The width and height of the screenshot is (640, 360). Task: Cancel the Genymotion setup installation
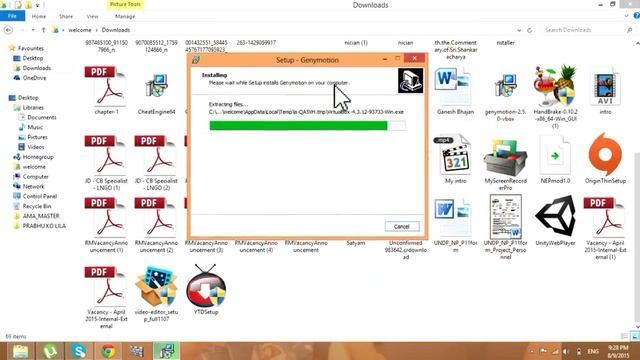402,226
